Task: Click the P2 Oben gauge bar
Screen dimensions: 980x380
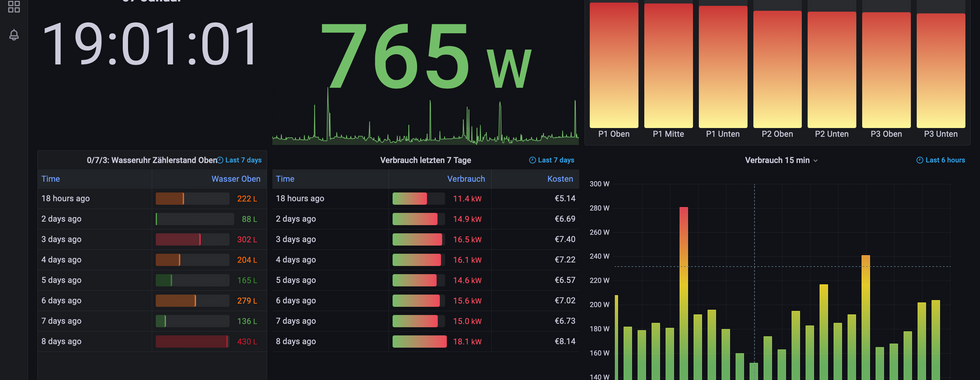Action: click(778, 69)
